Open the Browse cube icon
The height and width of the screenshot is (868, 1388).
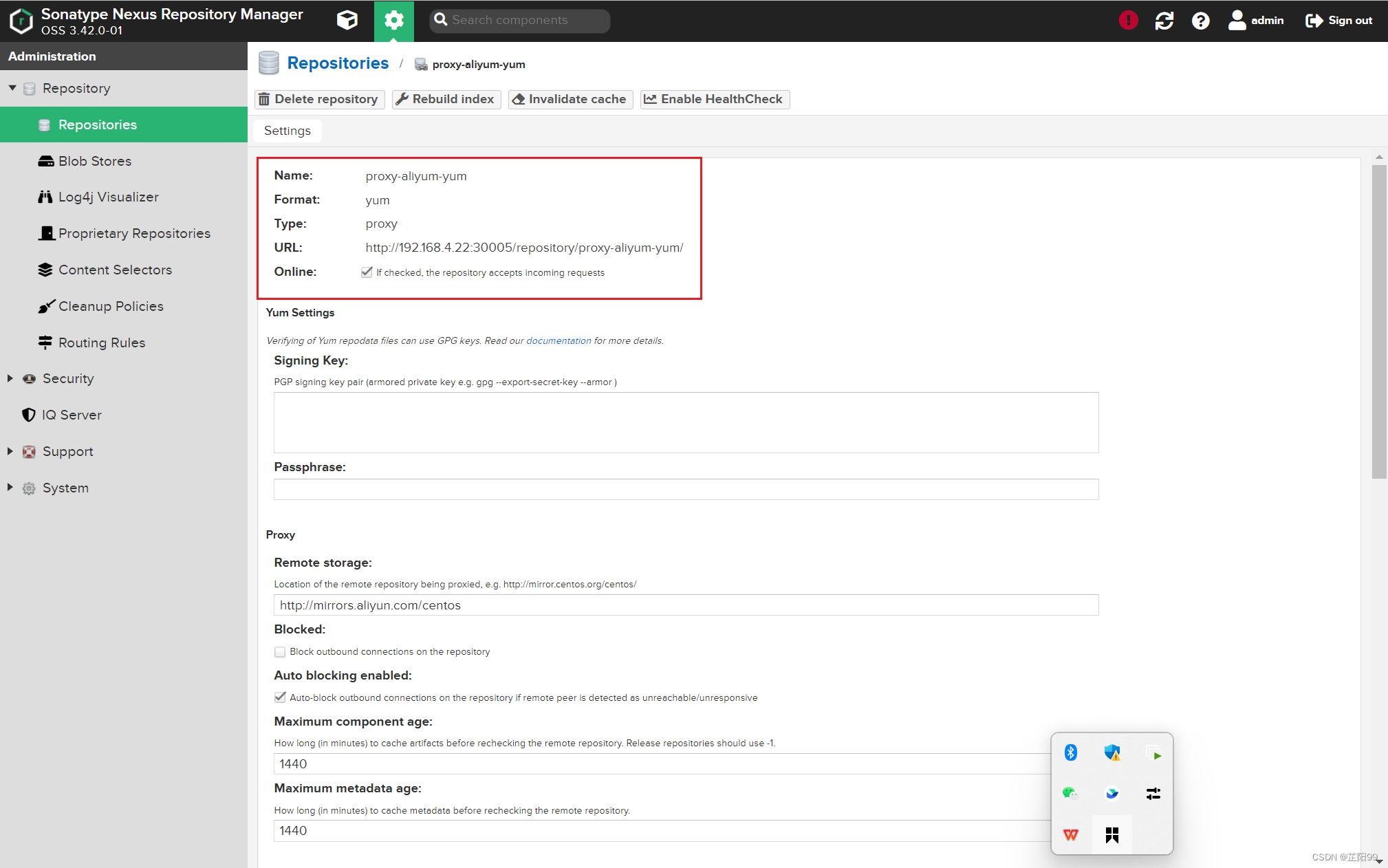347,21
